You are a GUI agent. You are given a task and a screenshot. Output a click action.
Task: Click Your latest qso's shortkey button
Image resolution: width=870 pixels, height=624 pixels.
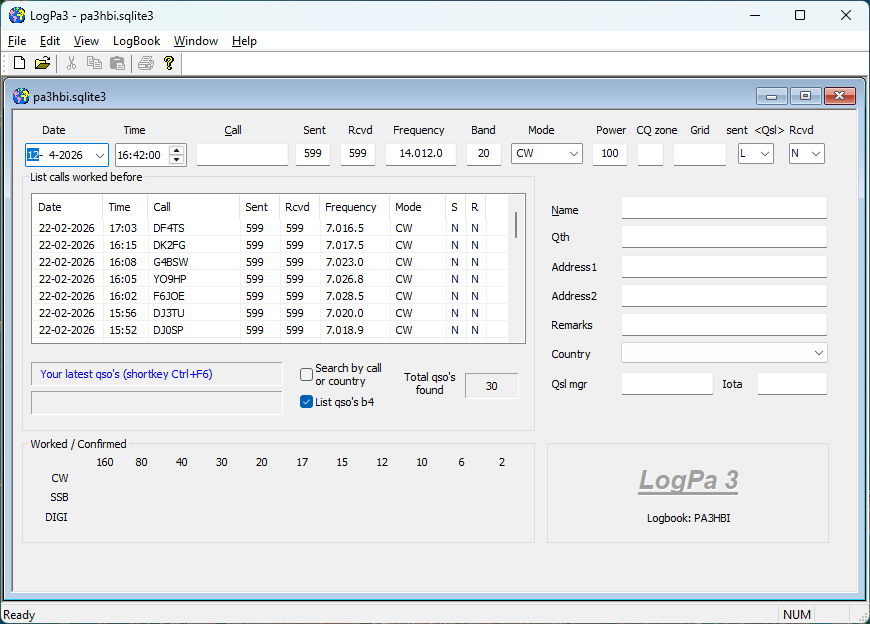point(156,374)
